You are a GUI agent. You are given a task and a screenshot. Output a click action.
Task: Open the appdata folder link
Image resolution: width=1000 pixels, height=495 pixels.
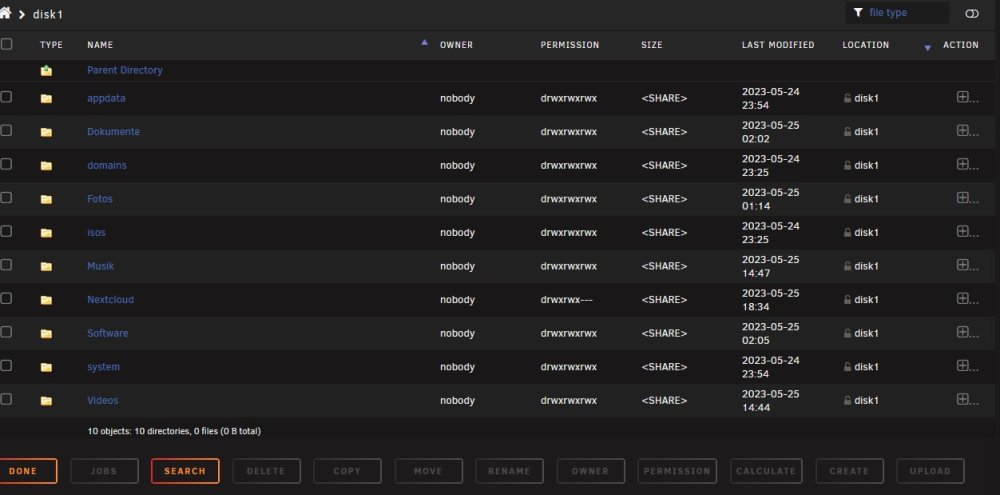[x=107, y=98]
